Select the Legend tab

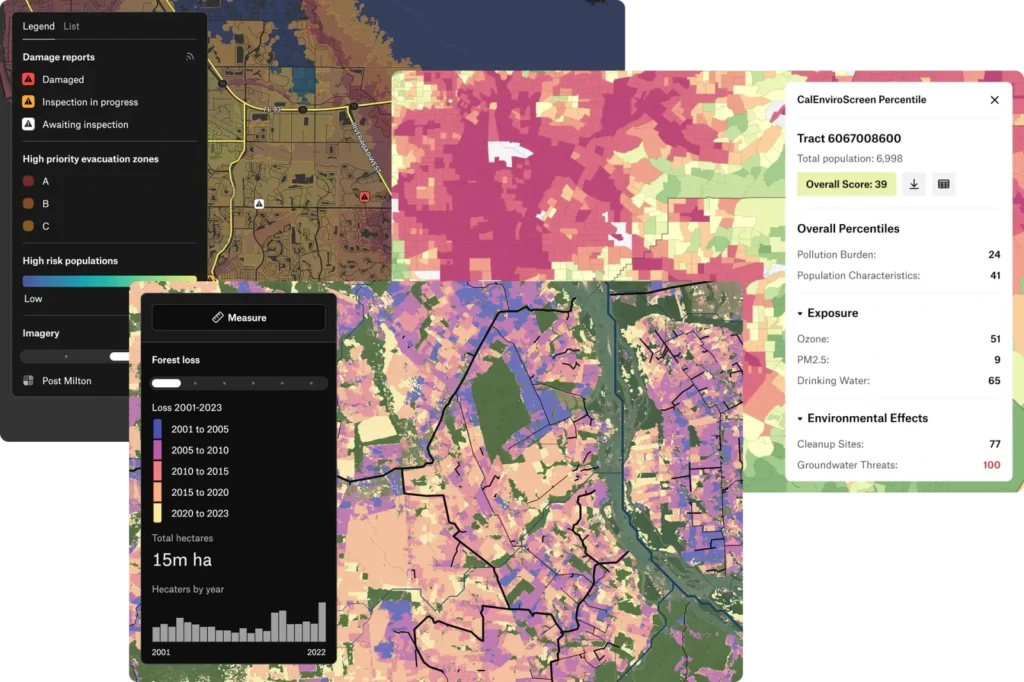click(38, 26)
